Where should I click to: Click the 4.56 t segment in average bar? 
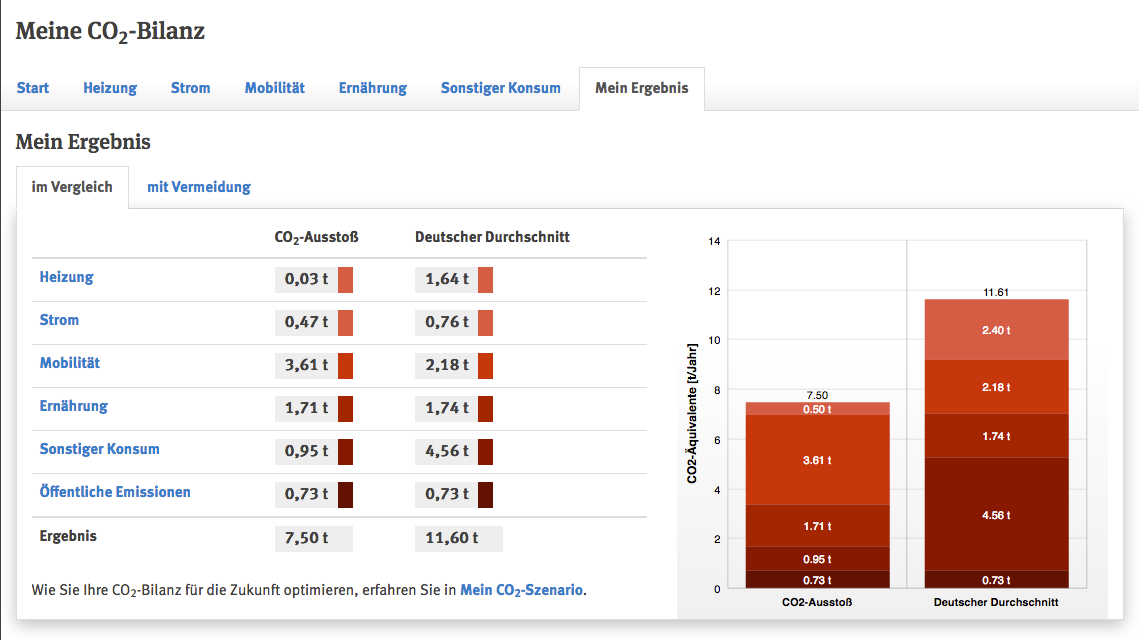[995, 515]
